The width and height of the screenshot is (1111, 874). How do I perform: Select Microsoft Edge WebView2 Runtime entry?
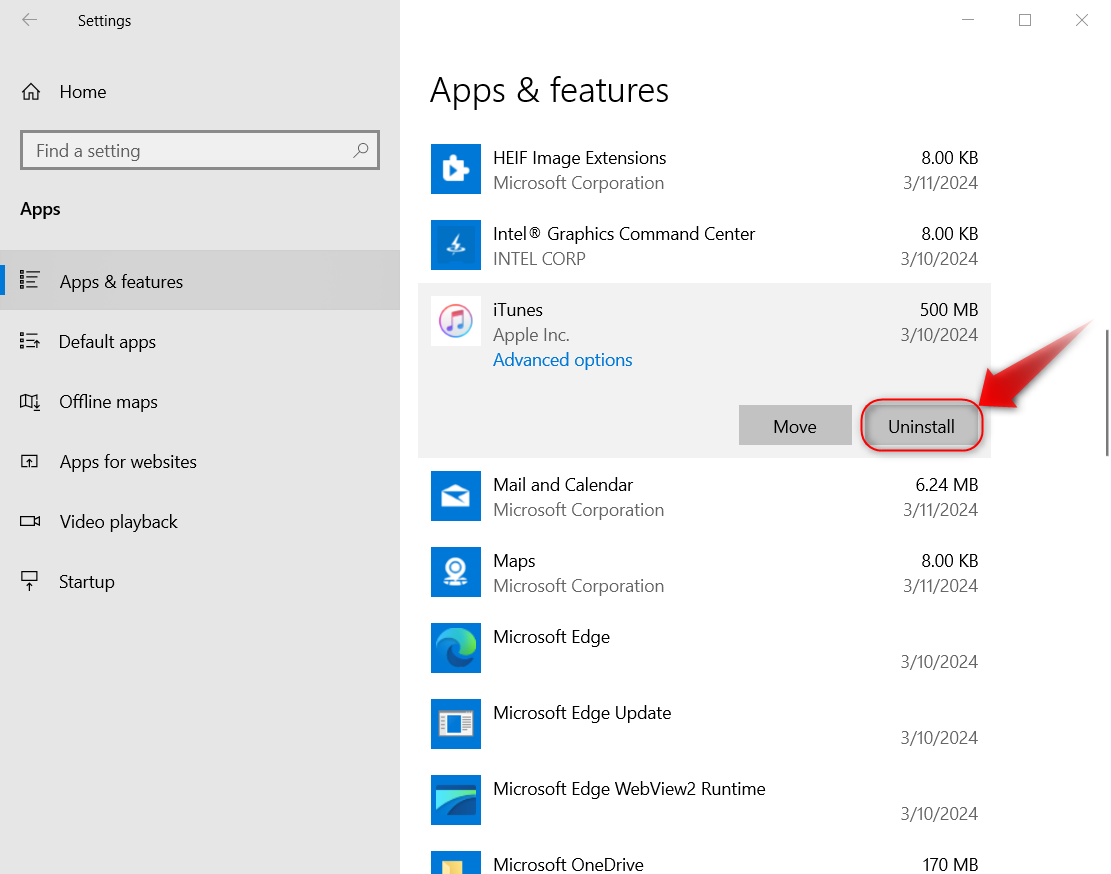click(x=704, y=800)
